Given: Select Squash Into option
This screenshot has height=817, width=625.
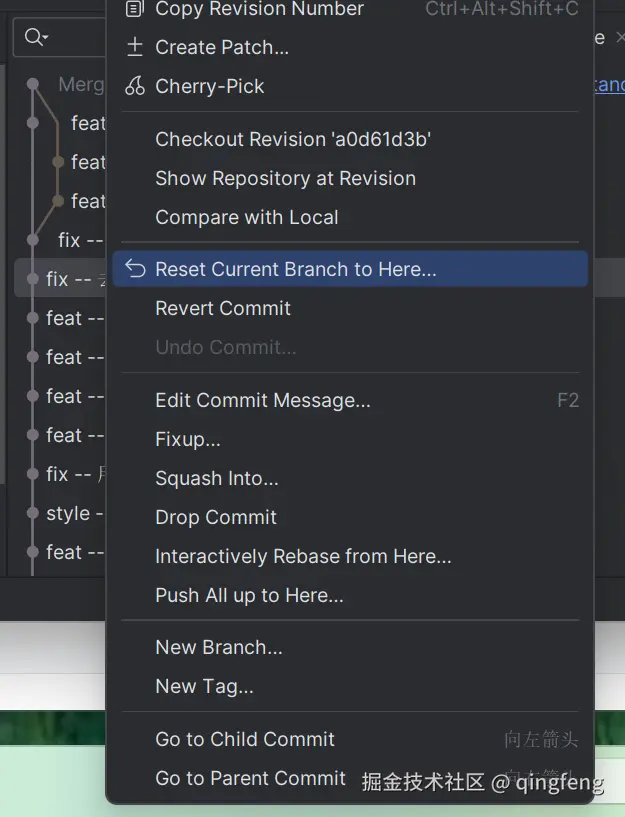Looking at the screenshot, I should point(217,479).
